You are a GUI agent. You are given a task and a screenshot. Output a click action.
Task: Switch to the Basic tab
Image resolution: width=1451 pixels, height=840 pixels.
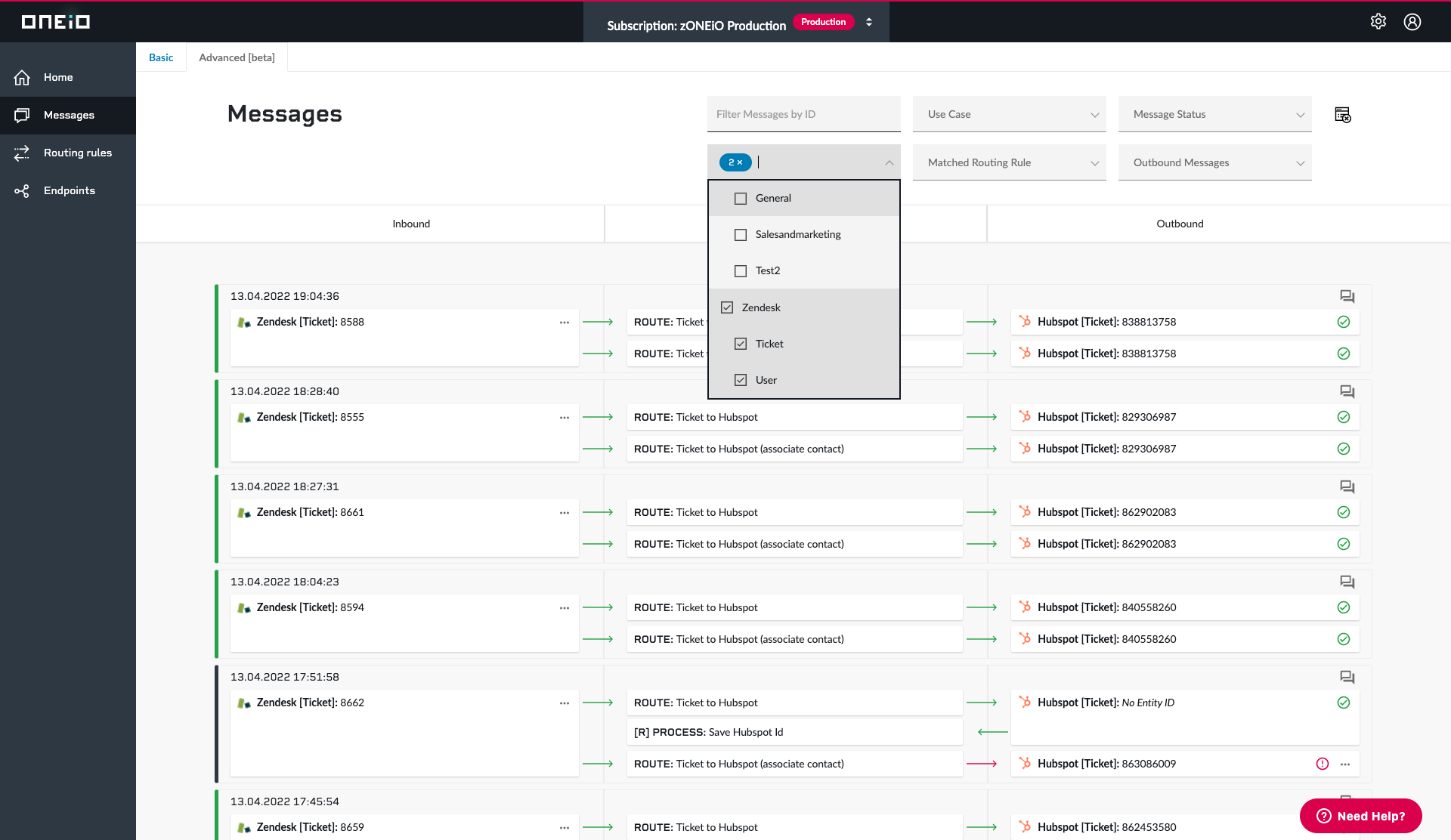(161, 57)
